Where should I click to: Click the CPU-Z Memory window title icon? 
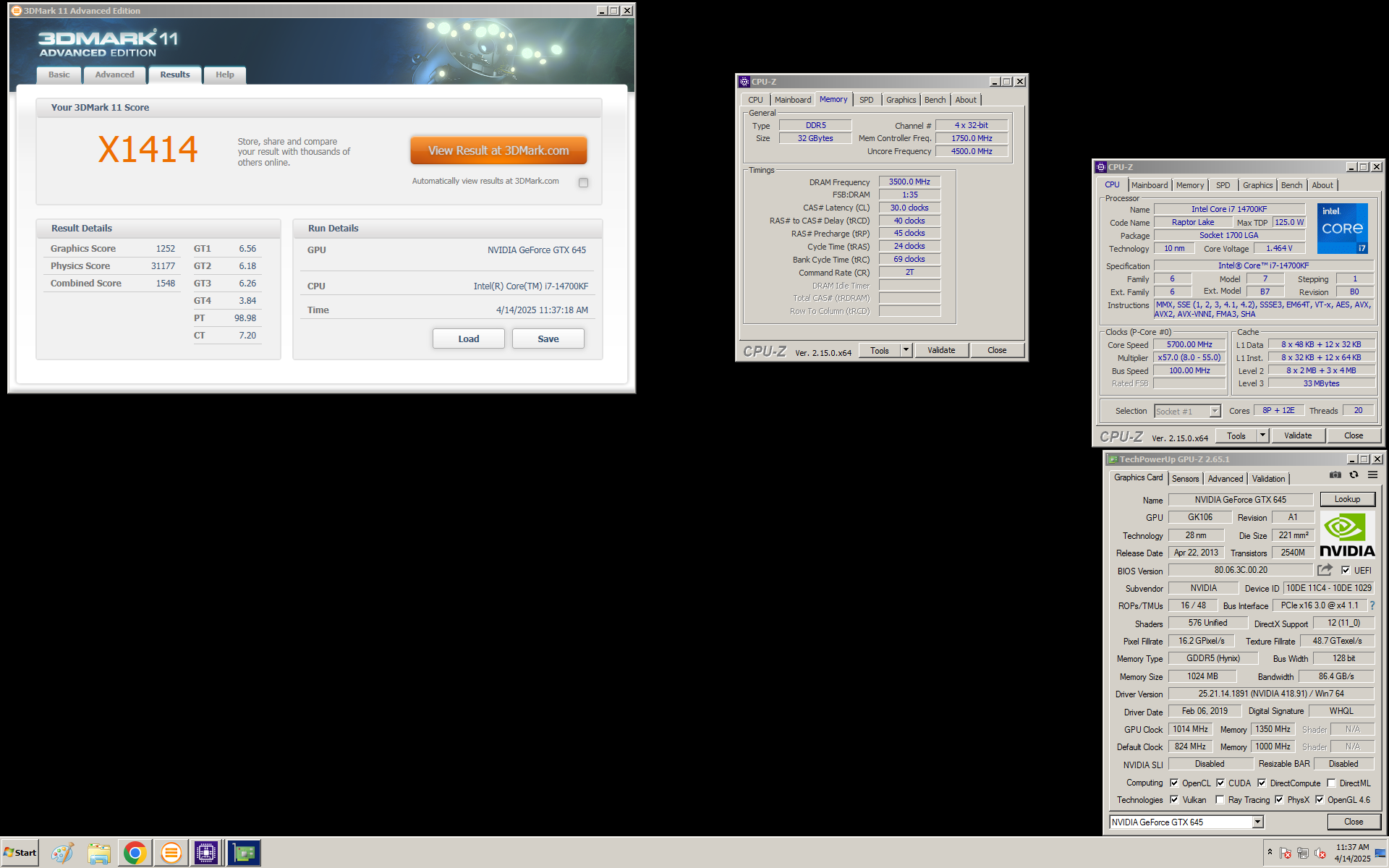tap(744, 82)
